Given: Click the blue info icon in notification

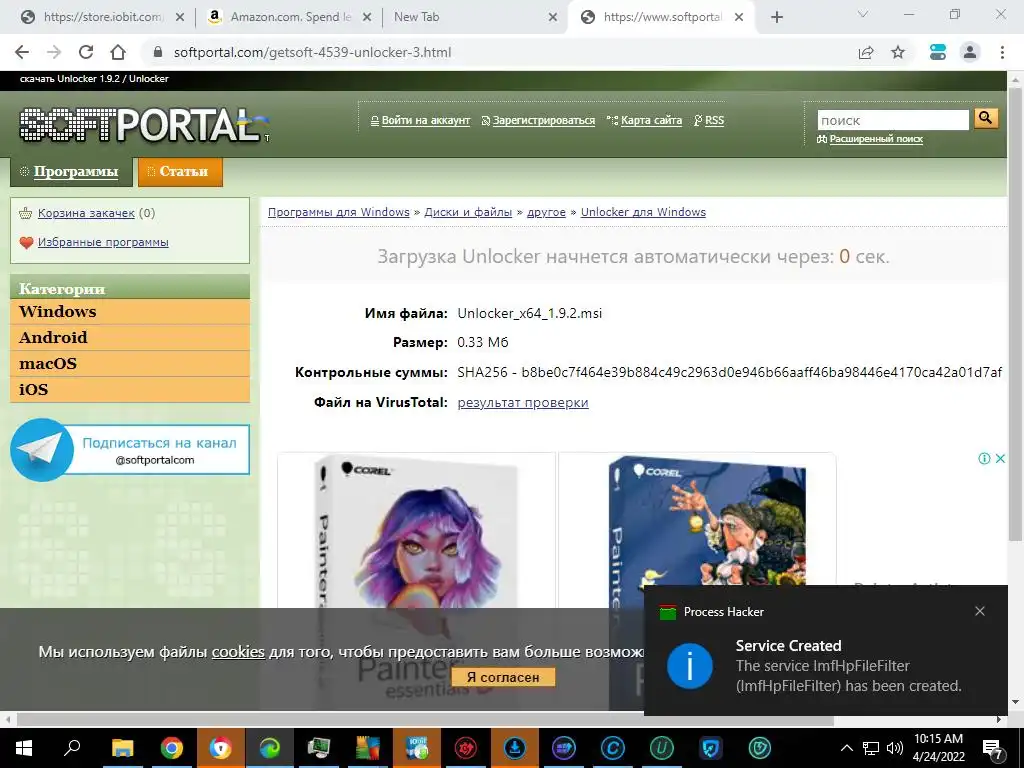Looking at the screenshot, I should click(x=690, y=666).
